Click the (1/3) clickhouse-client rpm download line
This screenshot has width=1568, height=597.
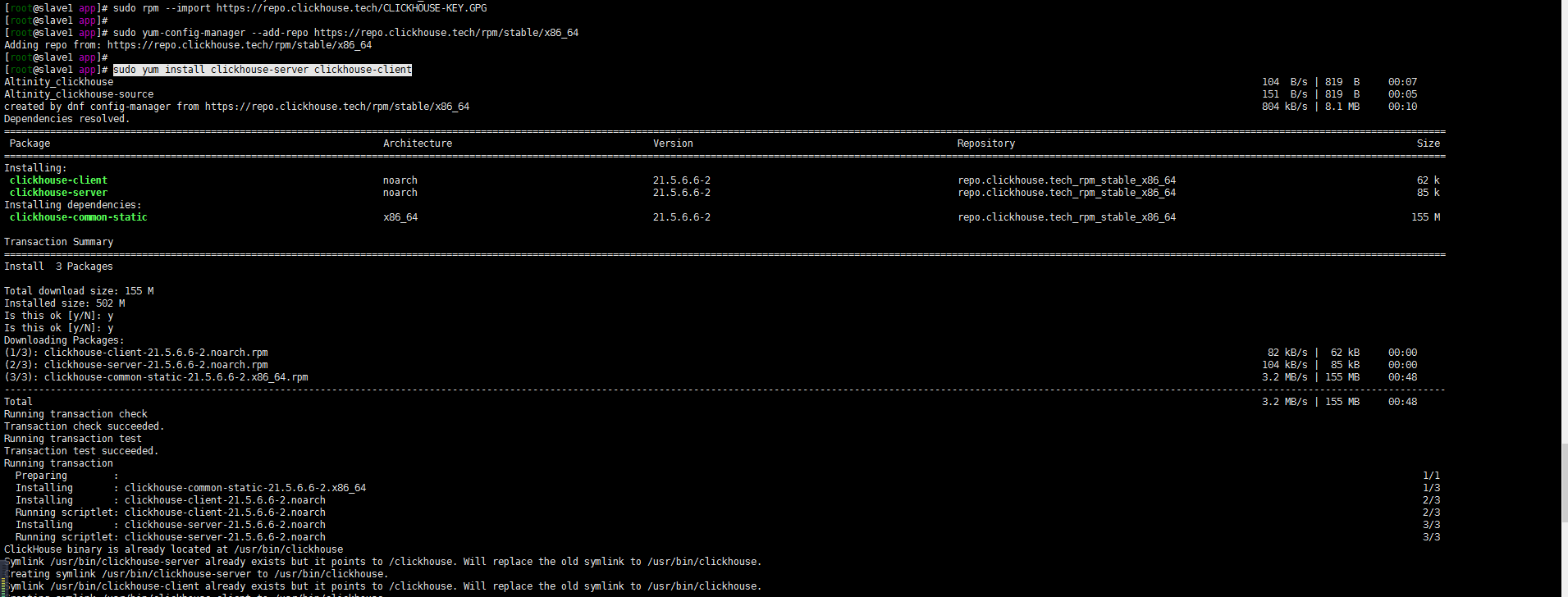click(136, 353)
